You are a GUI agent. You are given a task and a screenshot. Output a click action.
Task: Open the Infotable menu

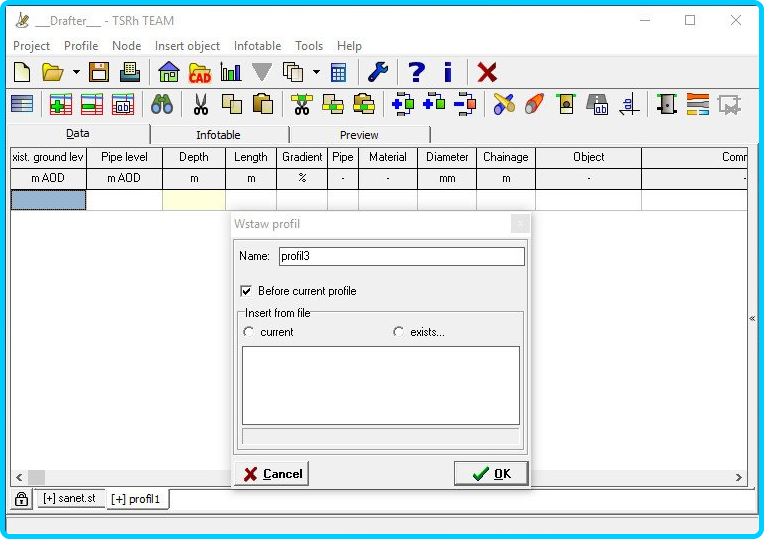click(x=257, y=46)
